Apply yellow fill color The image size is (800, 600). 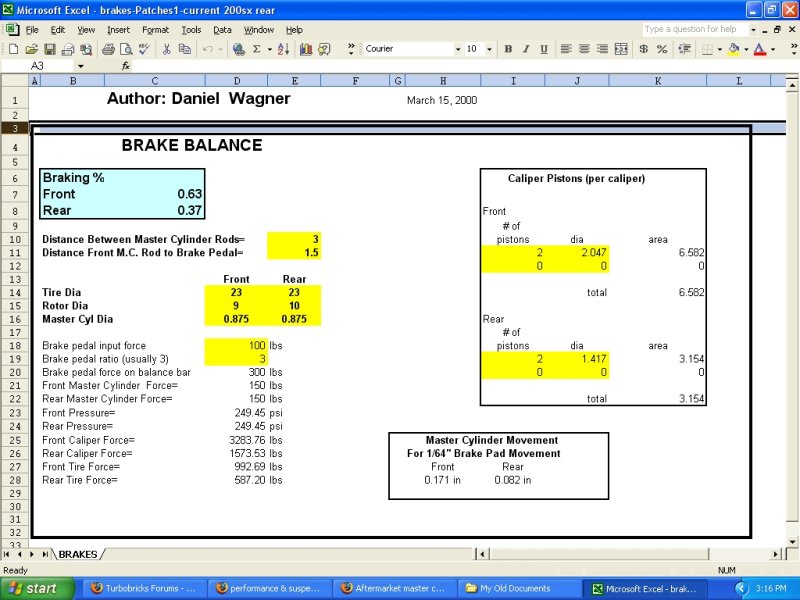pos(734,49)
